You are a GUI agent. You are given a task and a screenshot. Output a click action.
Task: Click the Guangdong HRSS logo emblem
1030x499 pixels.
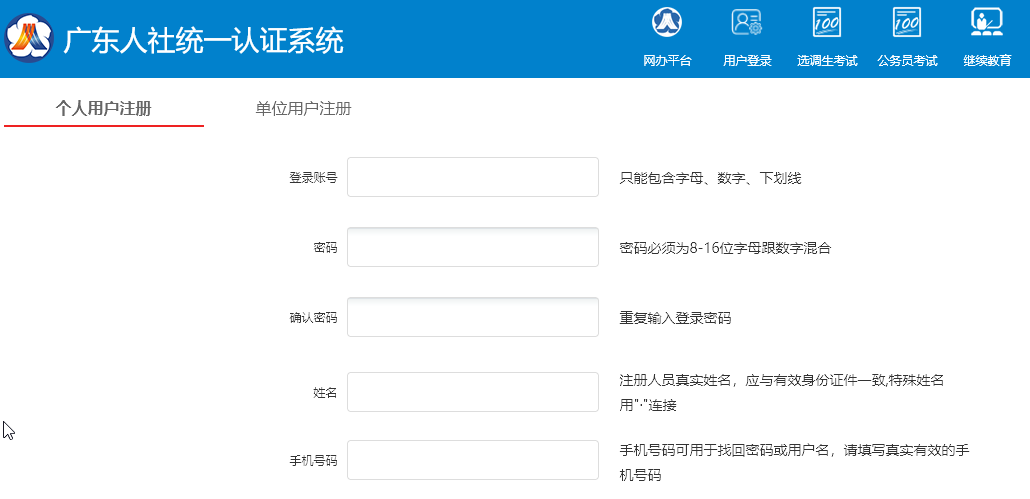[30, 39]
